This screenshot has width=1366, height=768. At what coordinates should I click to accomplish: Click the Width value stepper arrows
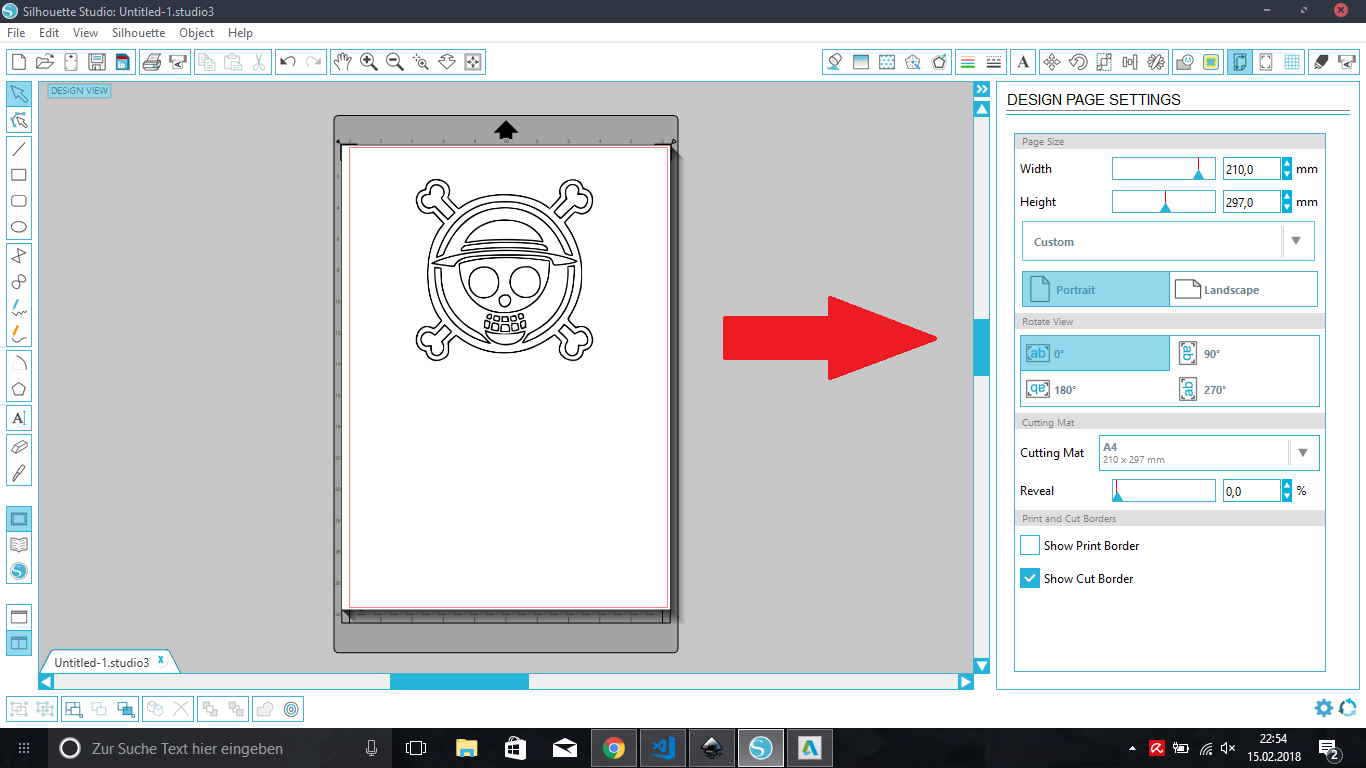(1287, 169)
